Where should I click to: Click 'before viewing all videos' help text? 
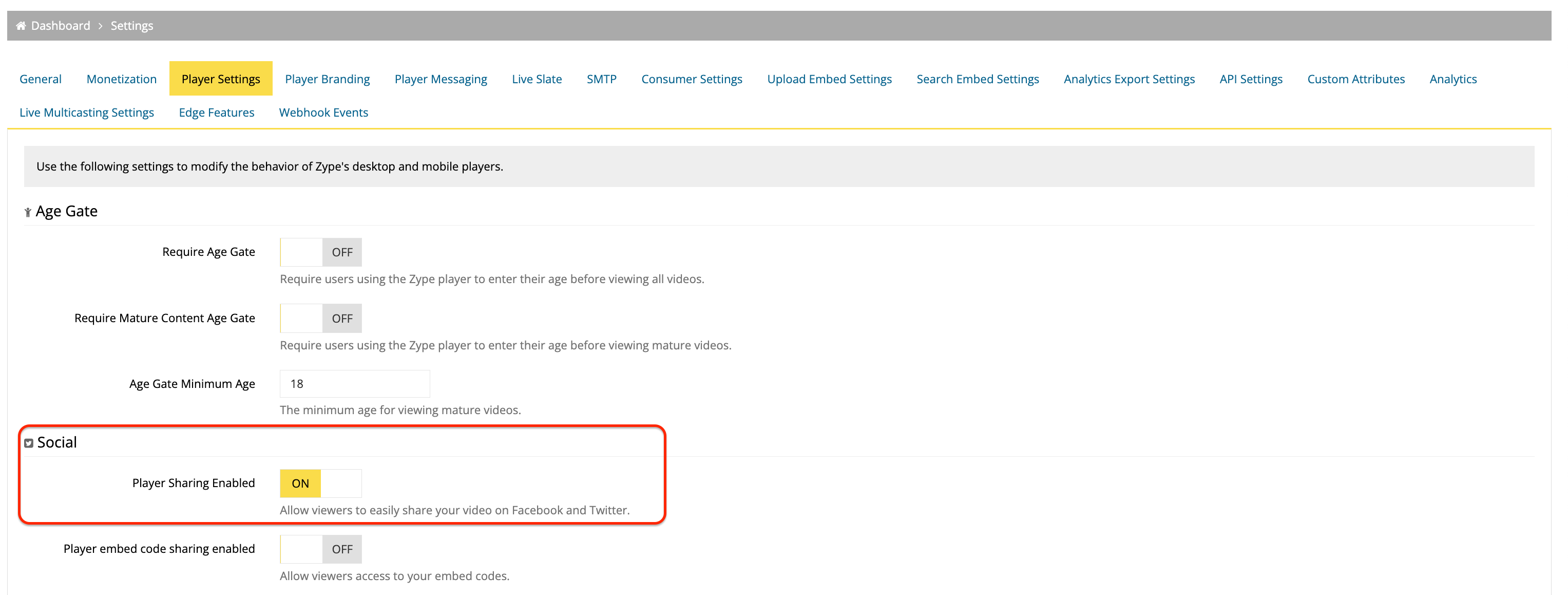click(x=492, y=279)
